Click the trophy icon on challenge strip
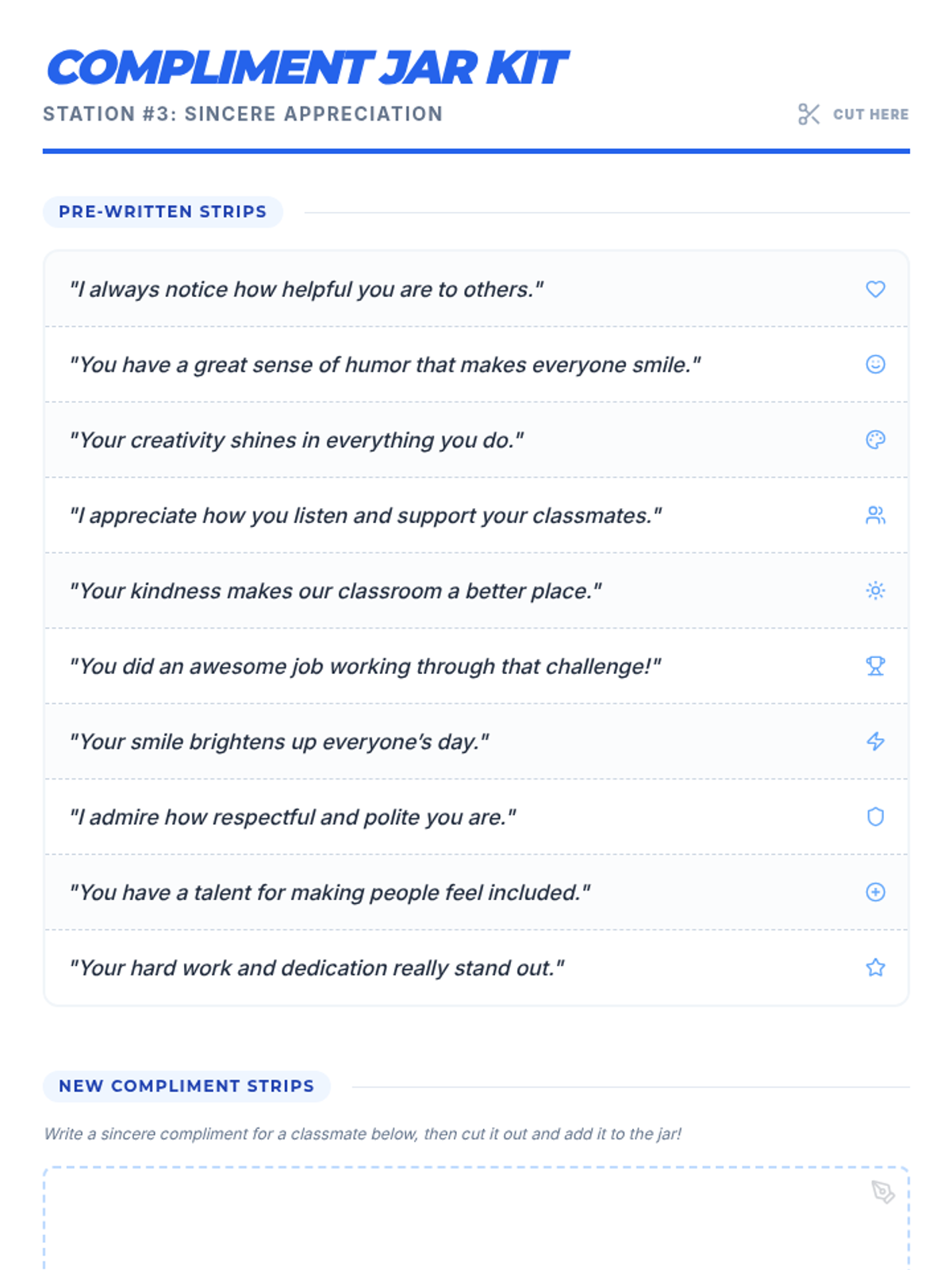 coord(875,666)
